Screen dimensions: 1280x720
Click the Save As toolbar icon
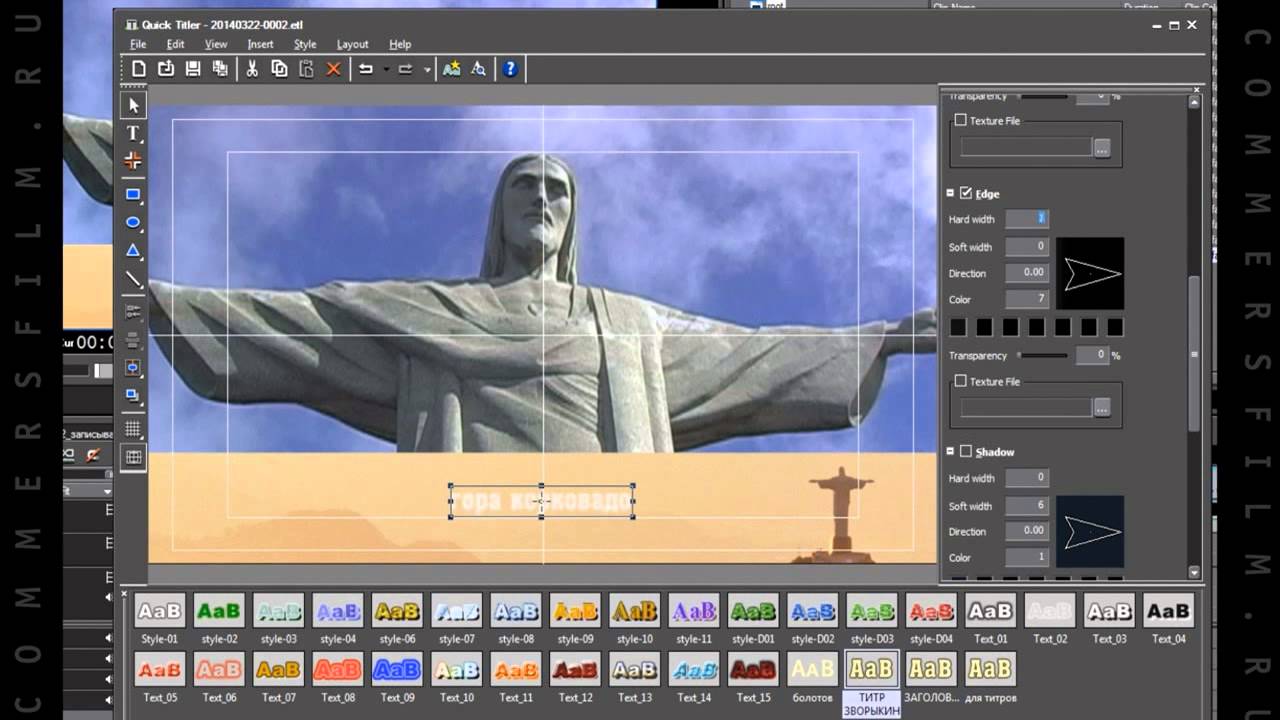coord(220,69)
